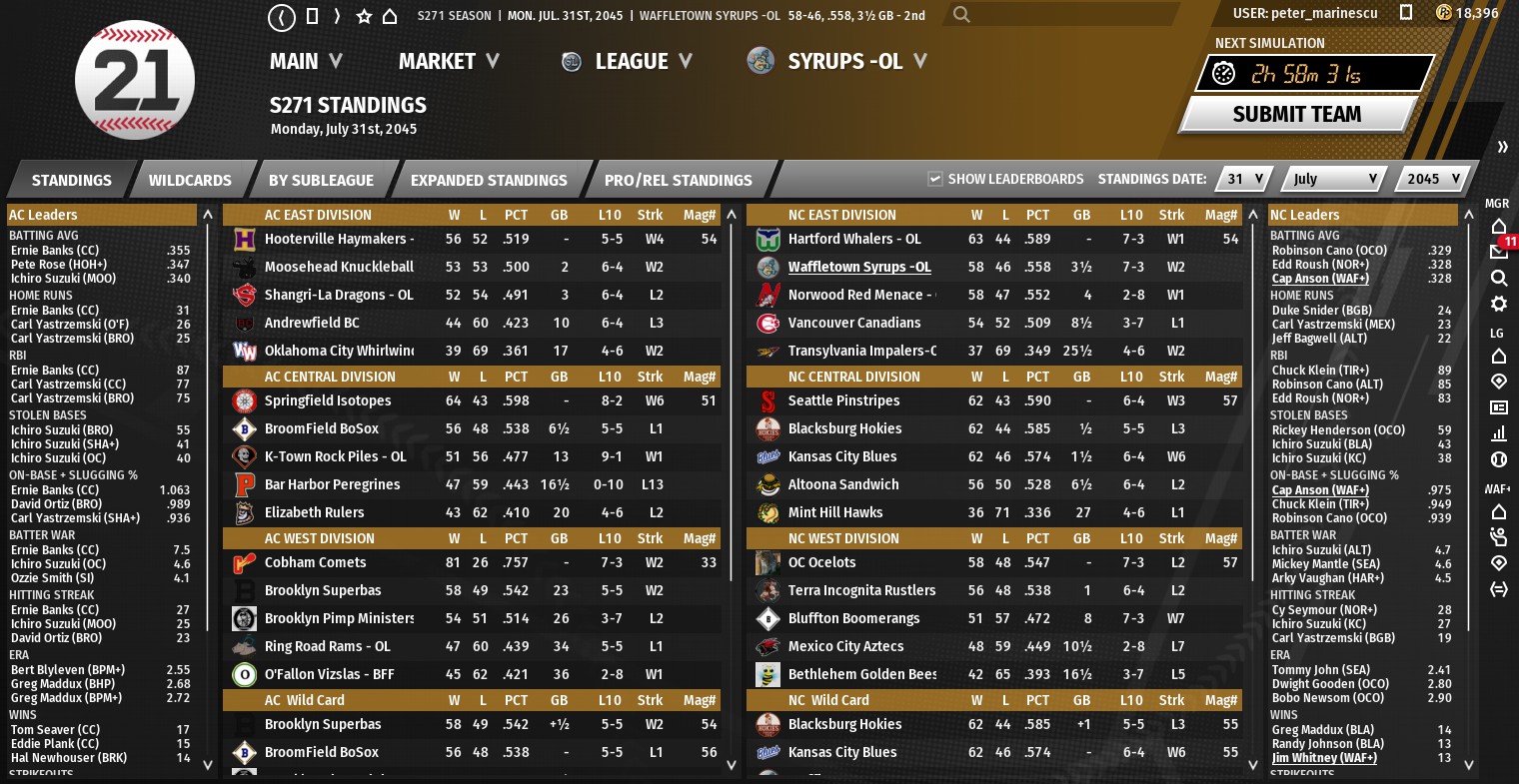The height and width of the screenshot is (784, 1519).
Task: Open the ticket icon next to the username
Action: pyautogui.click(x=1406, y=13)
